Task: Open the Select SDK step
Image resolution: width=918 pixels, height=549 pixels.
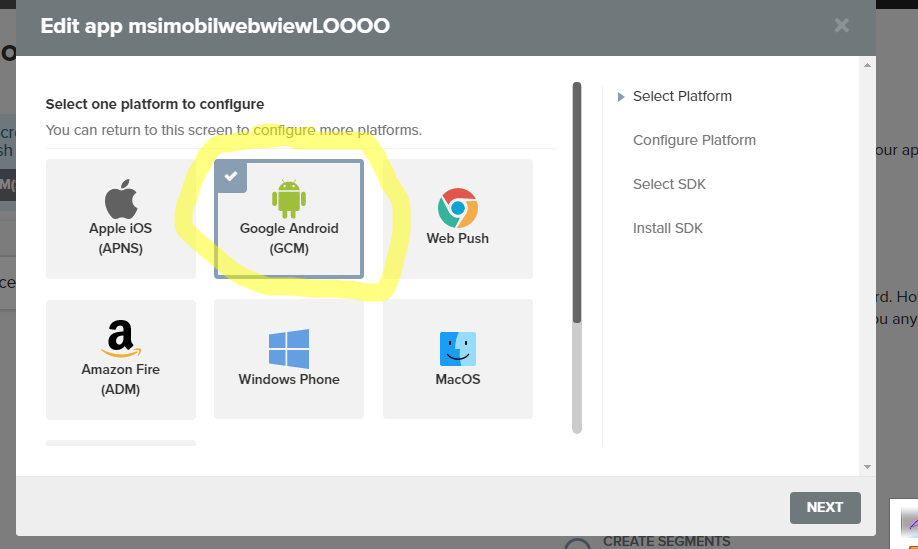Action: (669, 184)
